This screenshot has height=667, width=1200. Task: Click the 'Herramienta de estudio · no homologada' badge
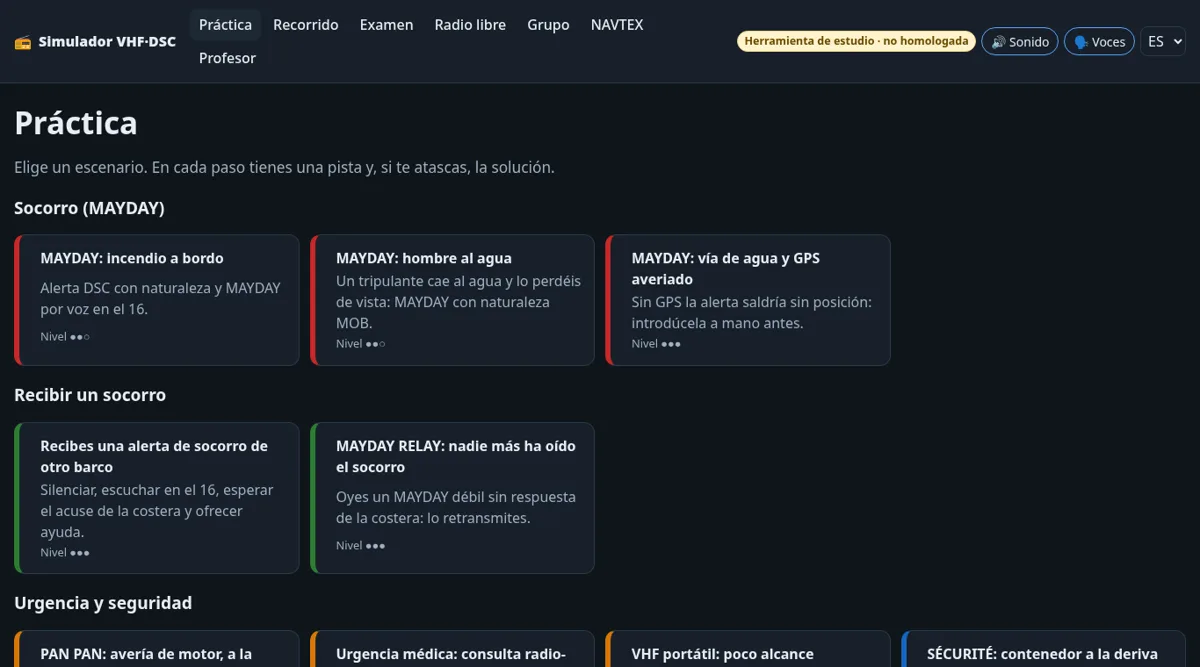pyautogui.click(x=857, y=41)
